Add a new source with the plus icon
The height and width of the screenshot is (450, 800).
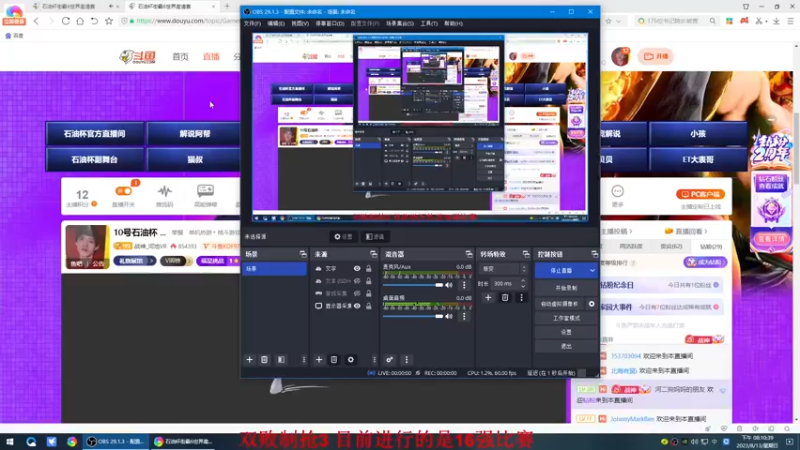point(319,360)
